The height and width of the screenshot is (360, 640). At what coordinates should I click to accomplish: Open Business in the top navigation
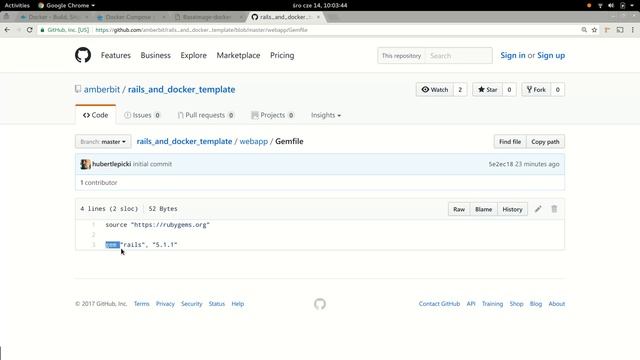156,55
